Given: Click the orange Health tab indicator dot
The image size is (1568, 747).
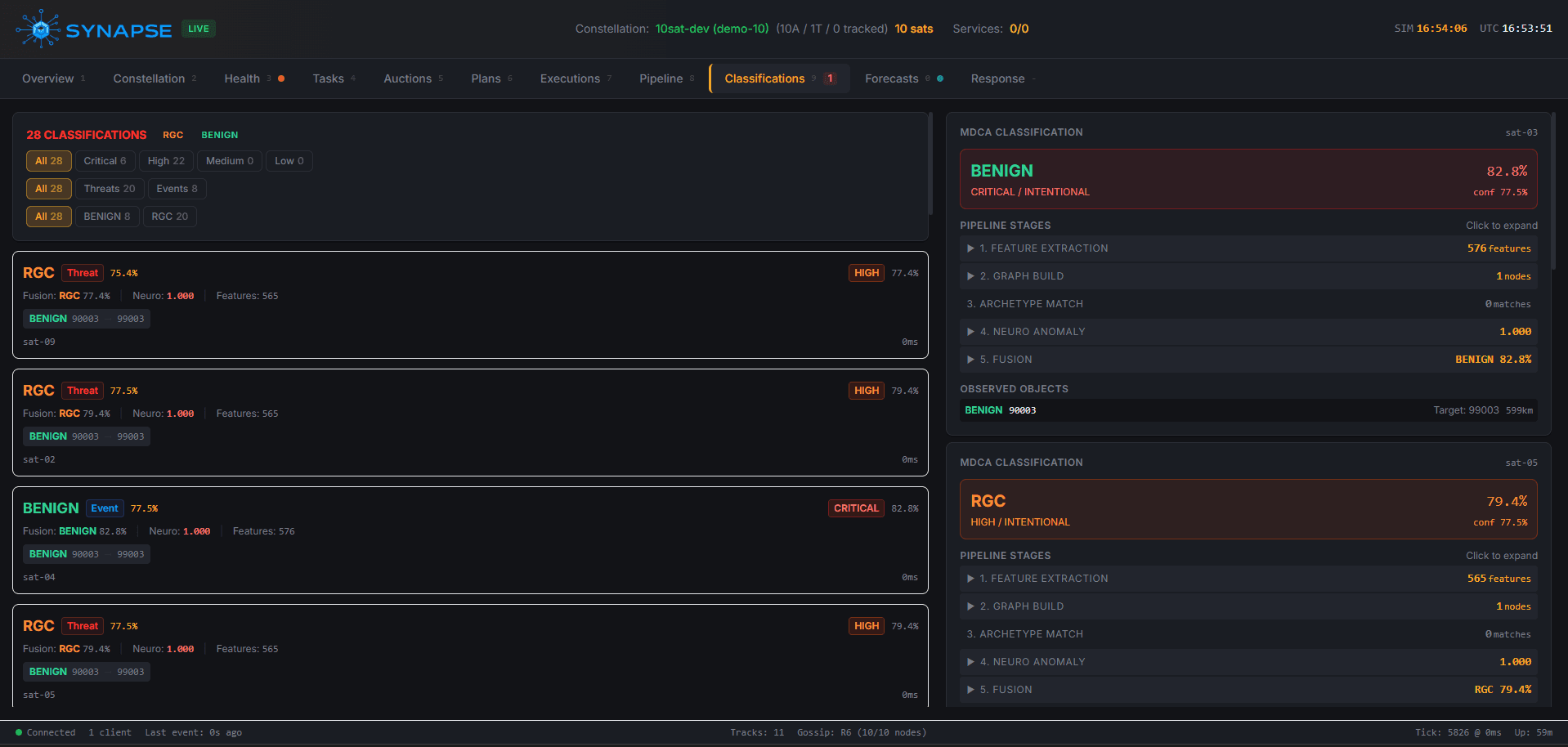Looking at the screenshot, I should [x=281, y=78].
